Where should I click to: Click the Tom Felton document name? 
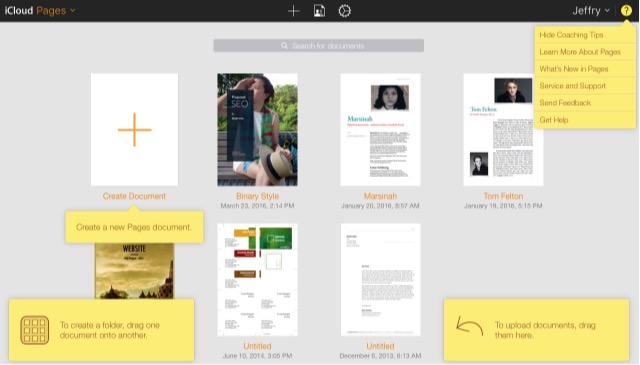(503, 196)
